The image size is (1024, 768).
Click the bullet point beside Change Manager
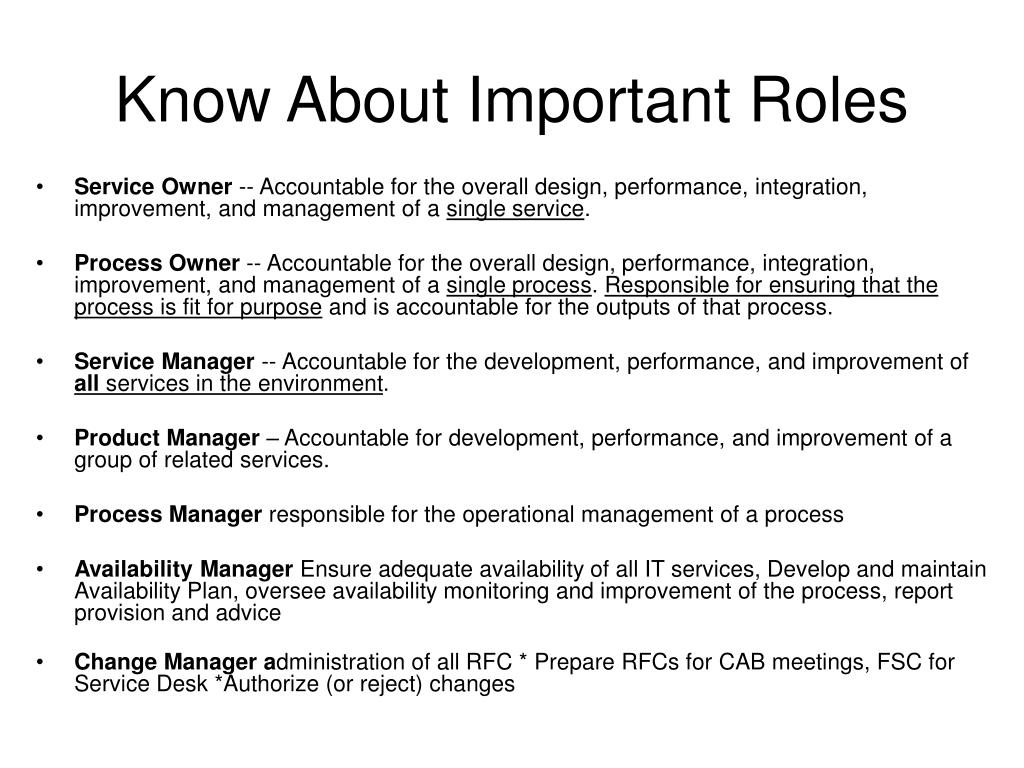(x=40, y=662)
